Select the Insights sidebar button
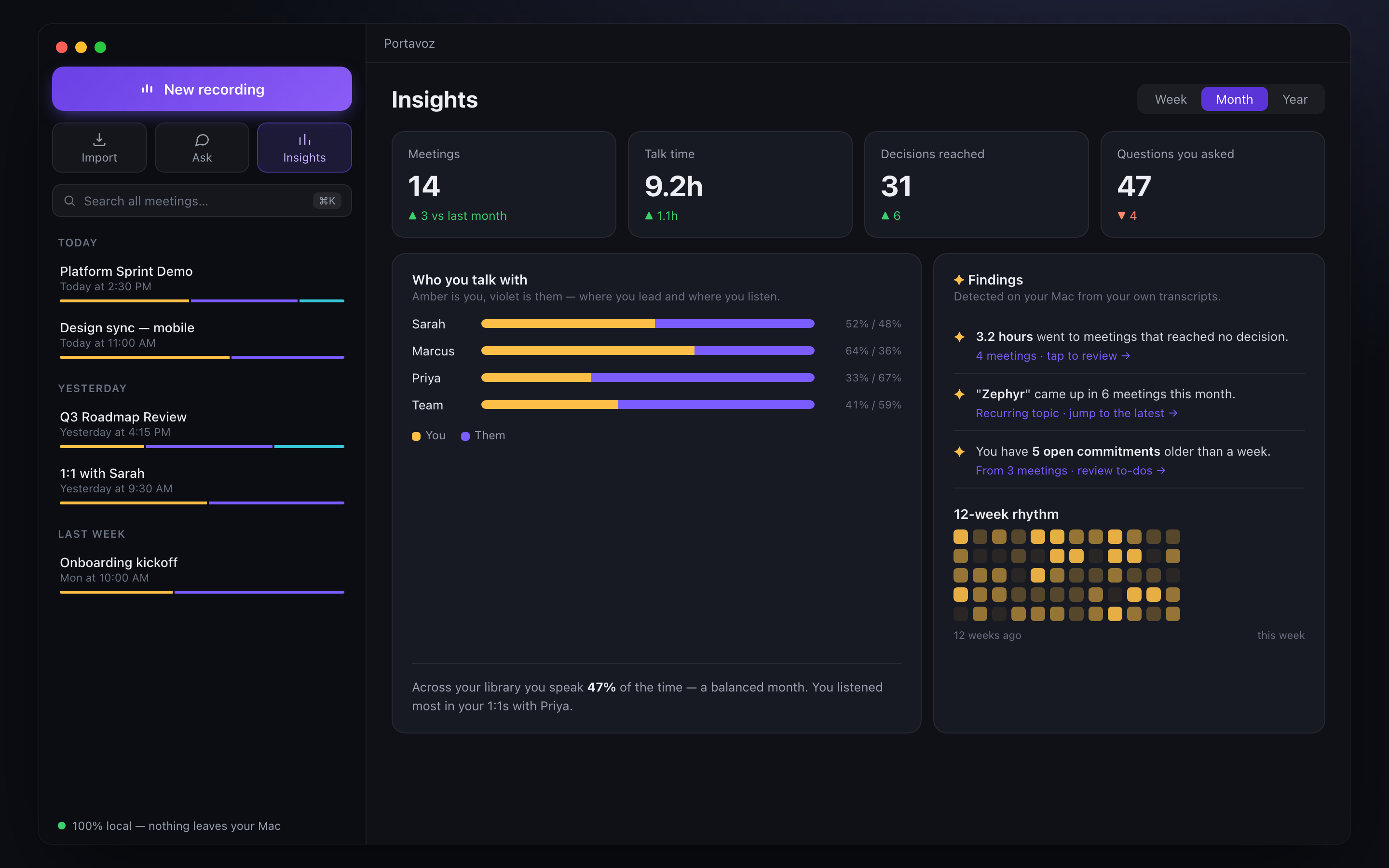 [304, 148]
